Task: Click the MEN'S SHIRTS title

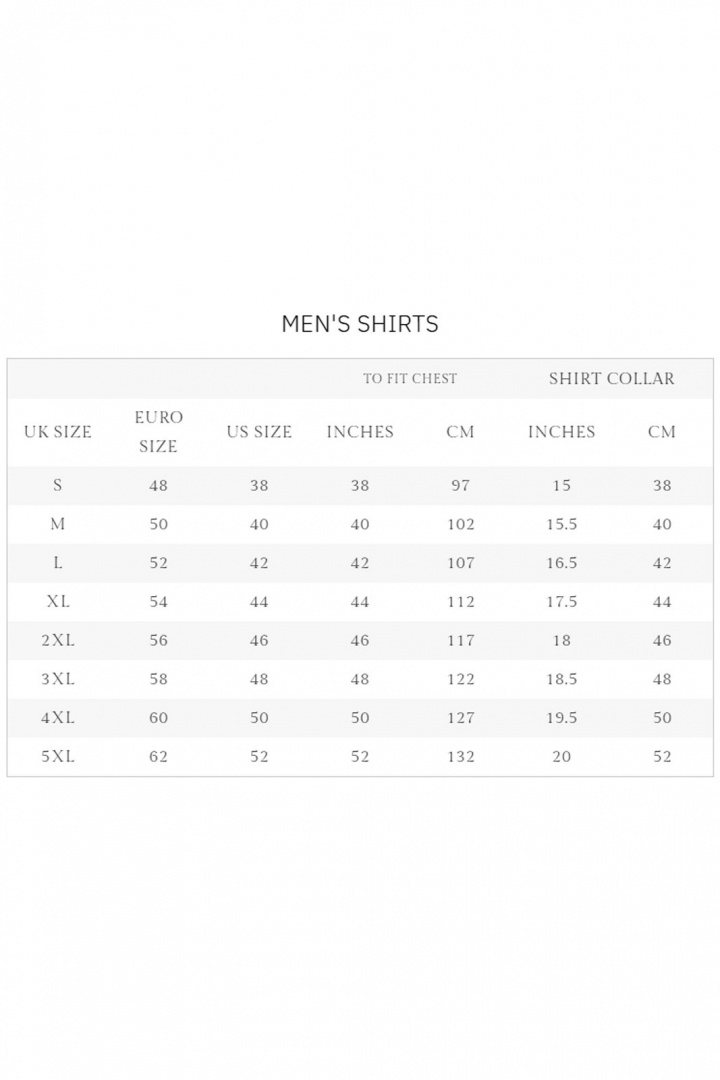Action: [360, 324]
